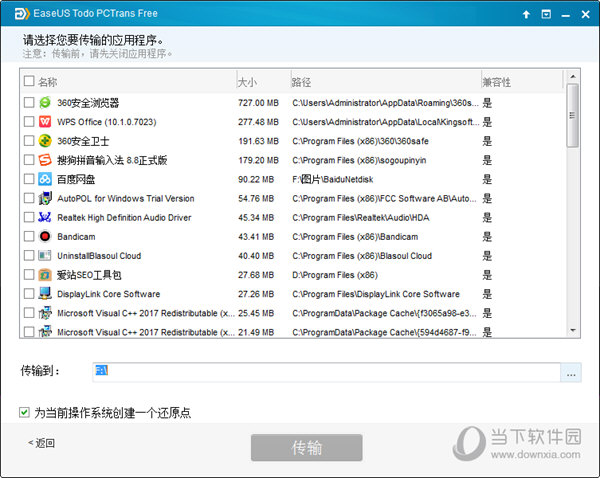The width and height of the screenshot is (600, 478).
Task: Click the WPS Office app icon
Action: click(x=45, y=122)
